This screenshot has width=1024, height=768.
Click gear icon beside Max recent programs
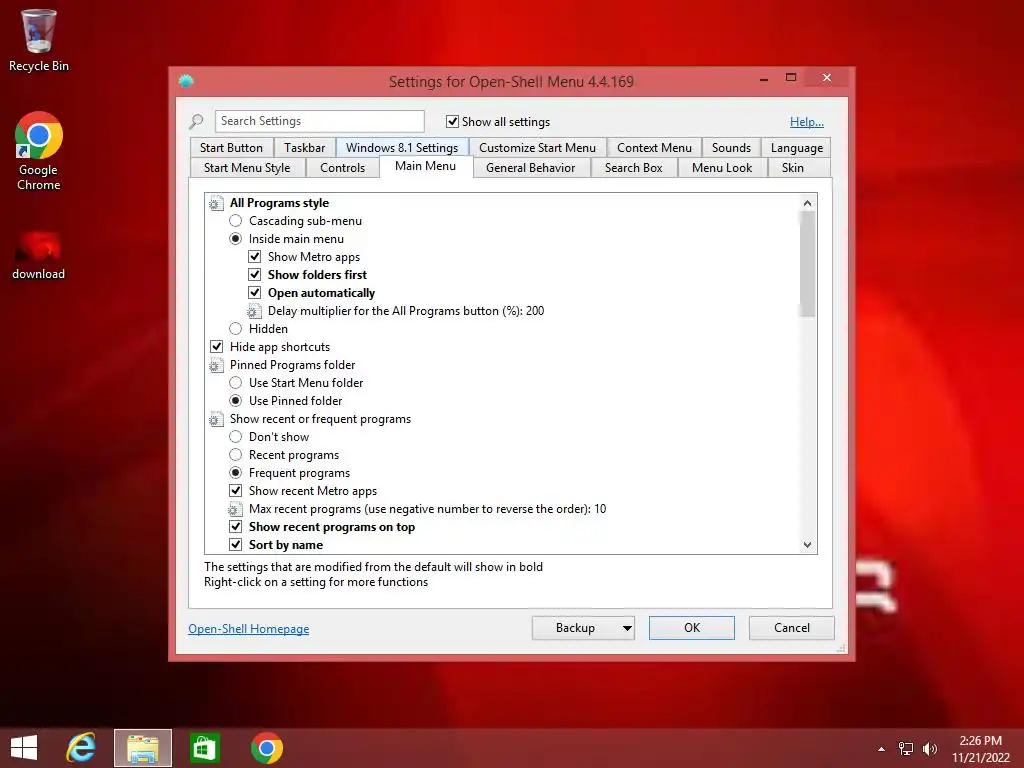[235, 509]
